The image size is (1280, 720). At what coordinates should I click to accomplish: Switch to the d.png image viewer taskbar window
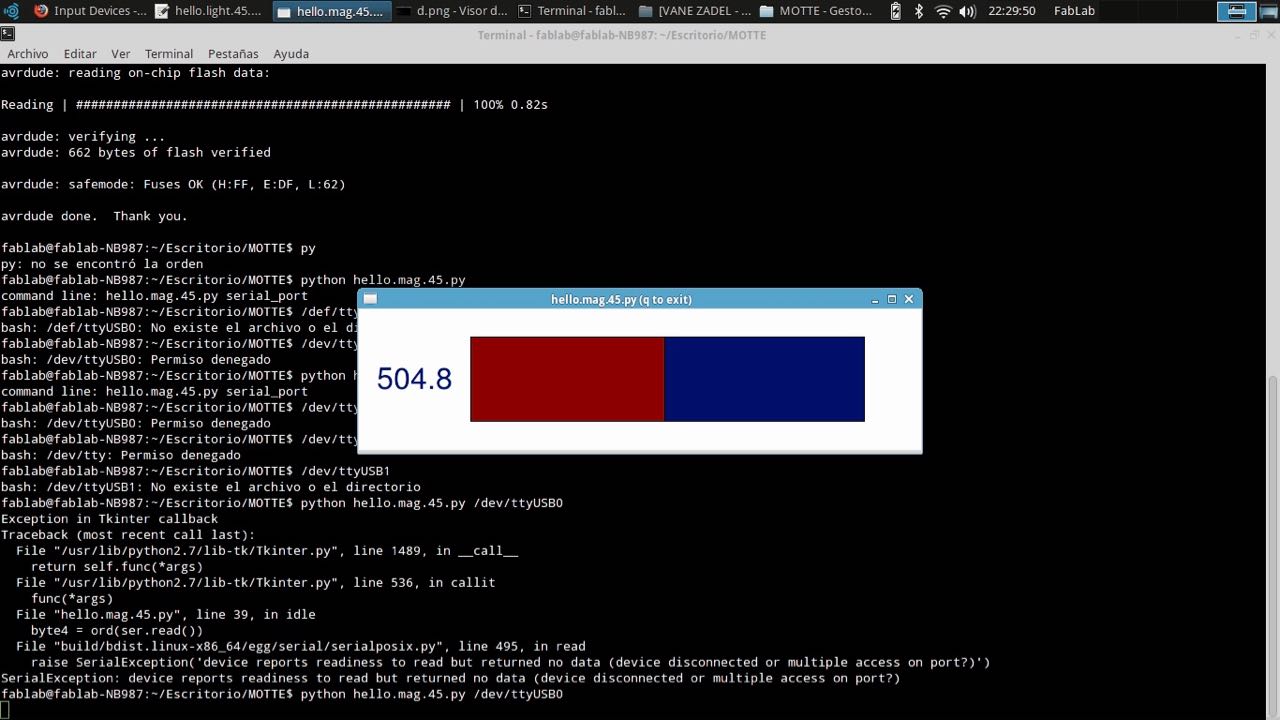point(452,11)
